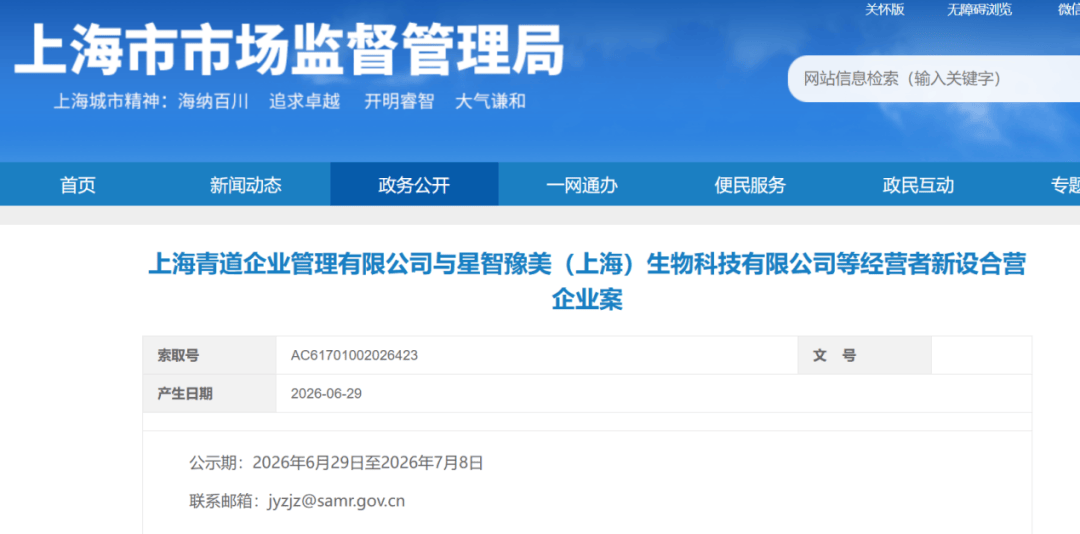Click the 上海市市场监督管理局 site title

coord(289,50)
